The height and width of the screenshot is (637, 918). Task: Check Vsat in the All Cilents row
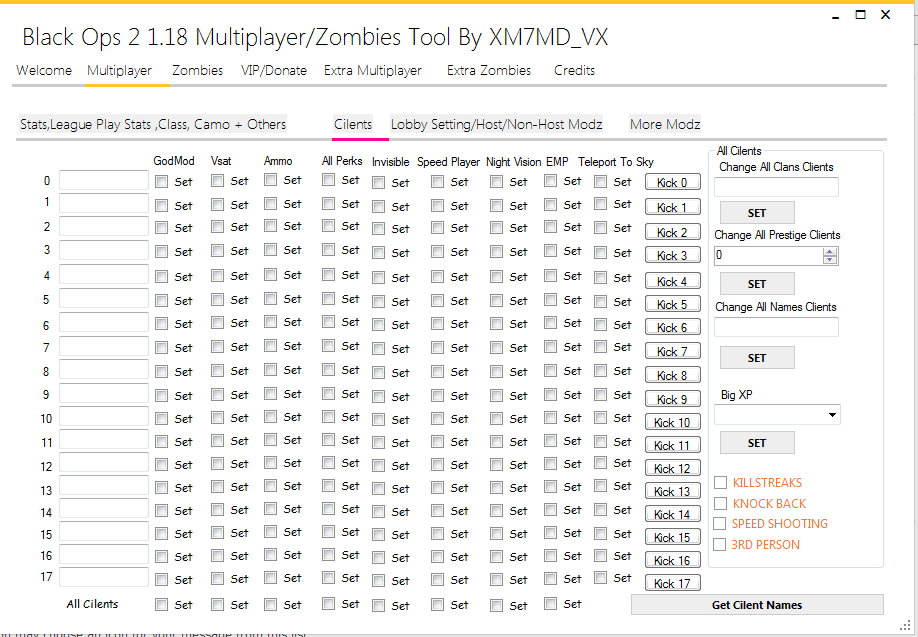(x=218, y=605)
